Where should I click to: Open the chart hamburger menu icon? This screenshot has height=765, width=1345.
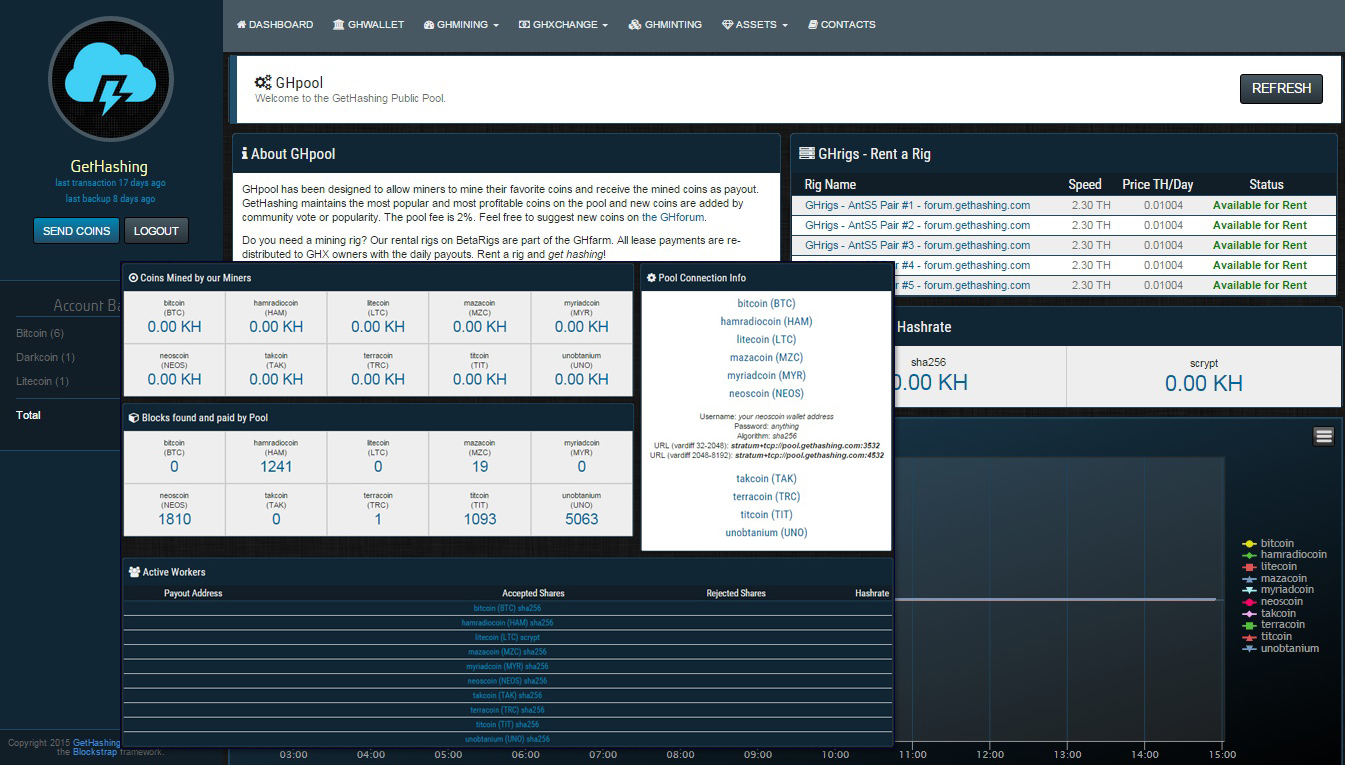point(1324,435)
